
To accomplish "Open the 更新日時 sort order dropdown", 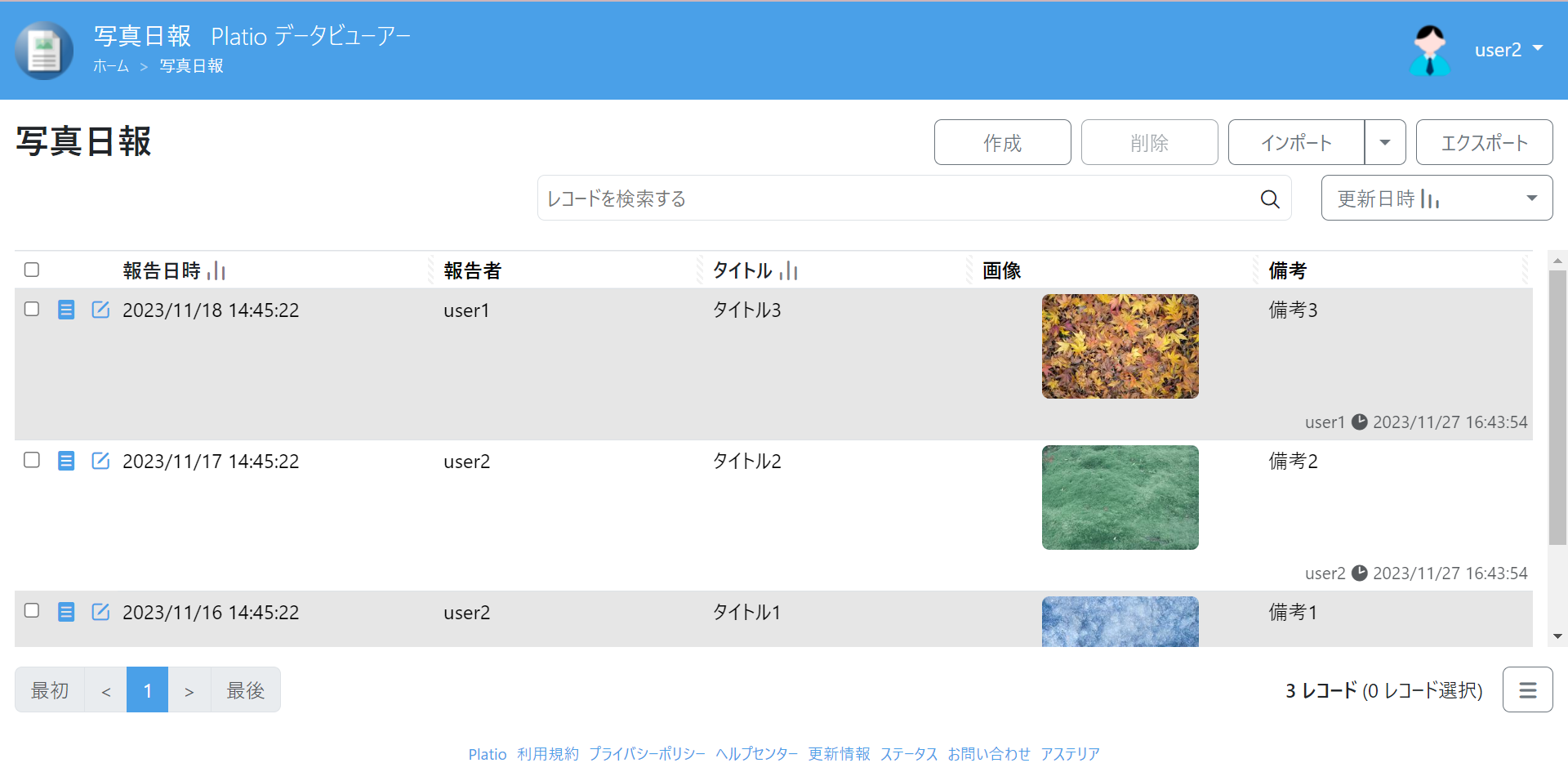I will 1532,197.
